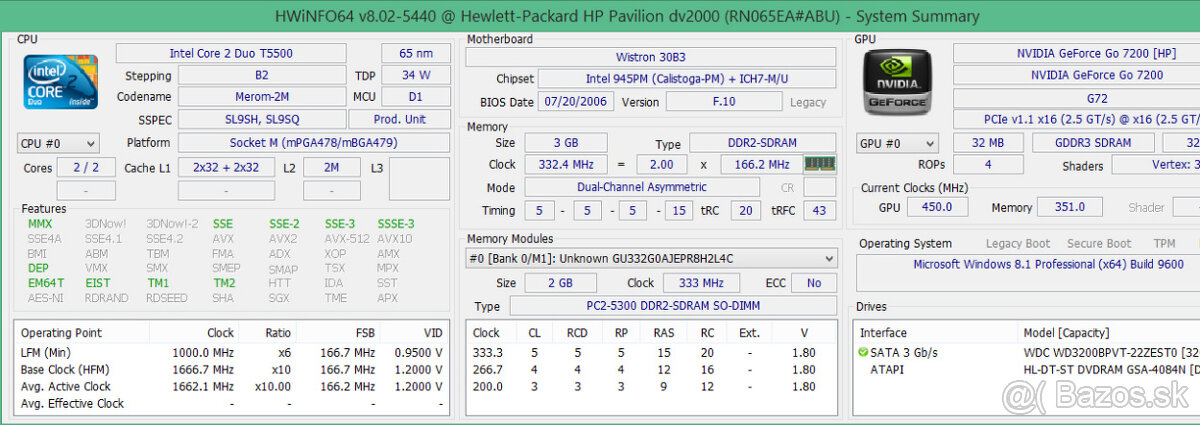Click the TDP value 34 W
The height and width of the screenshot is (425, 1200).
[x=416, y=75]
